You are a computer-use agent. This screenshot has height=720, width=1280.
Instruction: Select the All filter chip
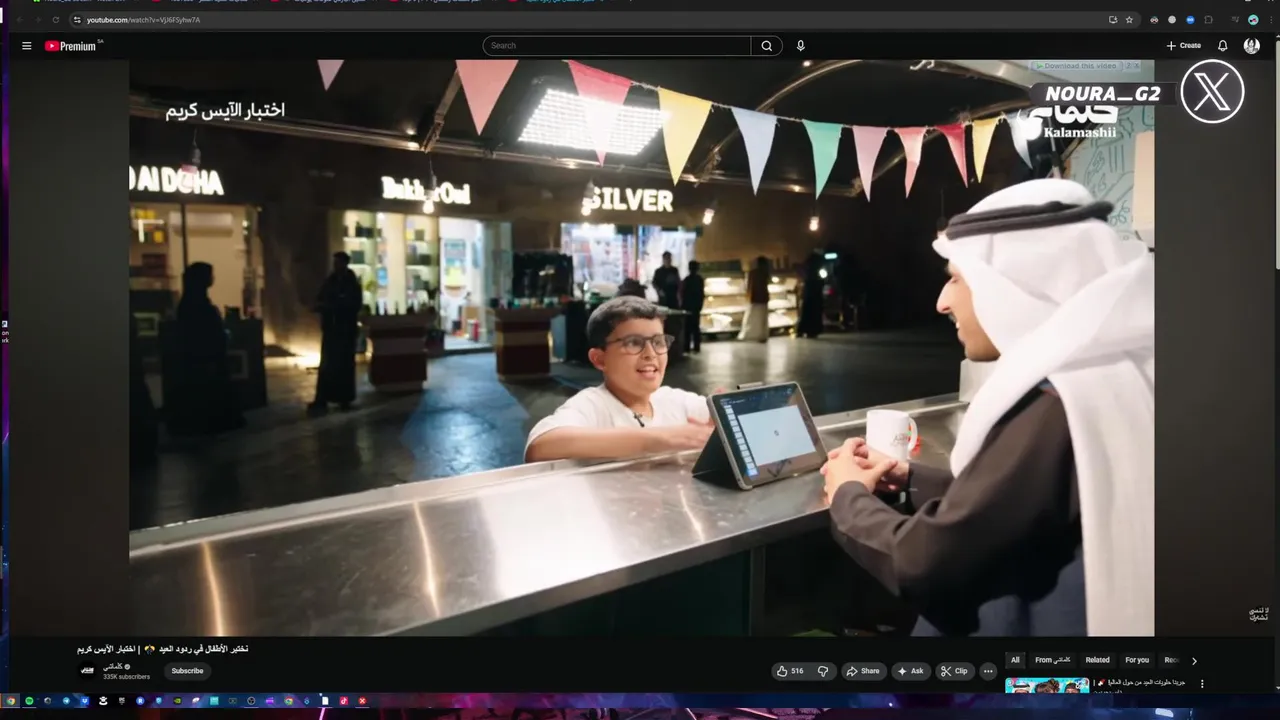point(1015,660)
